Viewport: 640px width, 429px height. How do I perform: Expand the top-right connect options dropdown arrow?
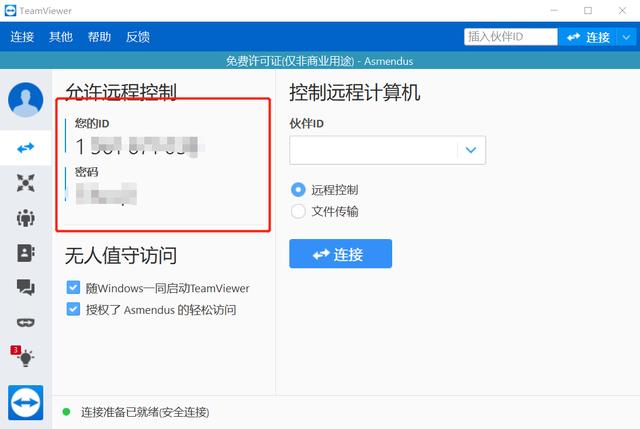[x=627, y=38]
